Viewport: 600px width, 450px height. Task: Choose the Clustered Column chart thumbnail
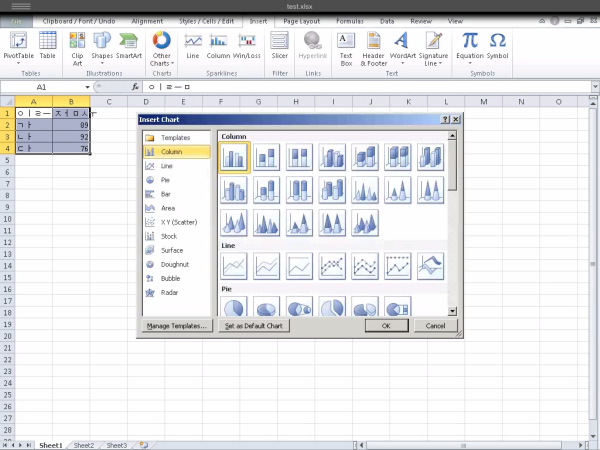click(x=234, y=157)
